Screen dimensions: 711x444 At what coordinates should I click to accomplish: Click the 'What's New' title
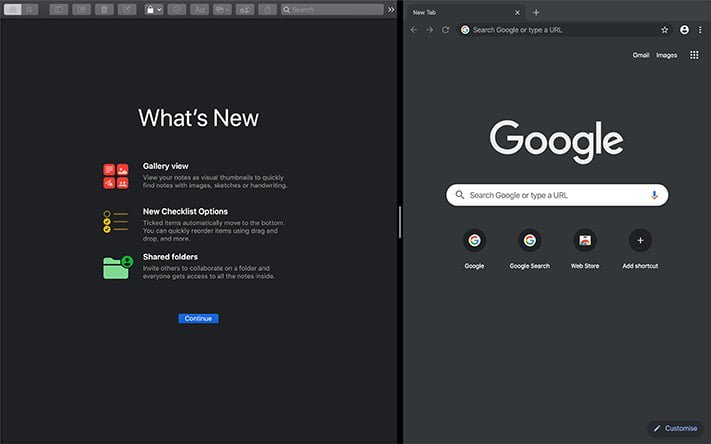198,118
